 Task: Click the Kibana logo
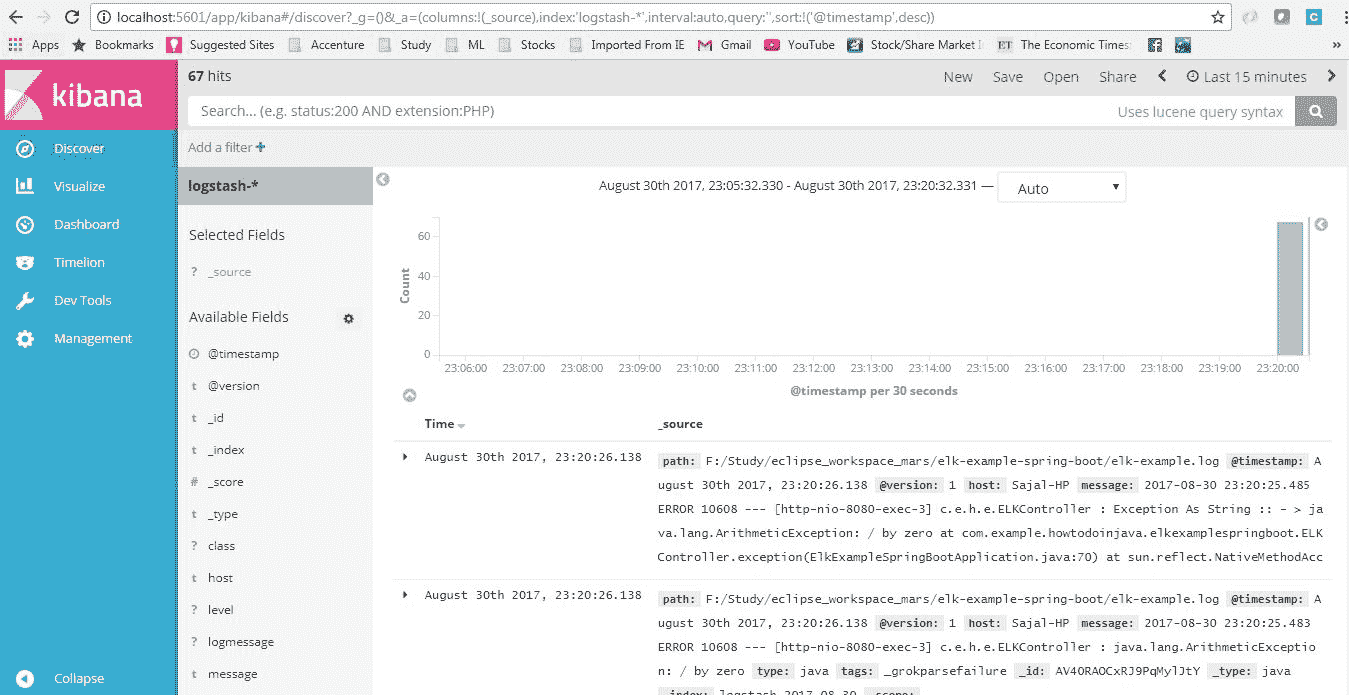tap(88, 95)
